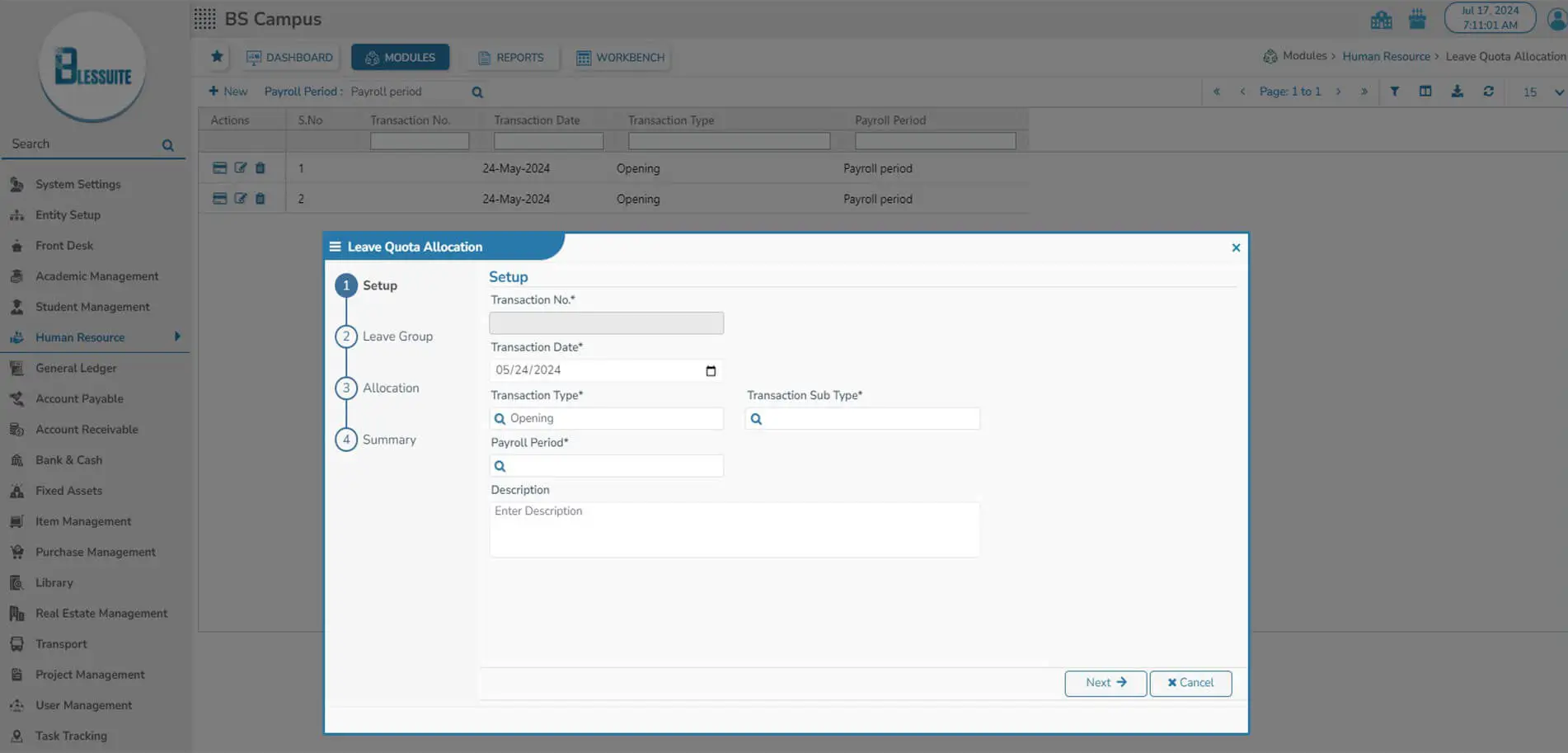Click edit icon for first transaction row
Image resolution: width=1568 pixels, height=753 pixels.
[240, 168]
